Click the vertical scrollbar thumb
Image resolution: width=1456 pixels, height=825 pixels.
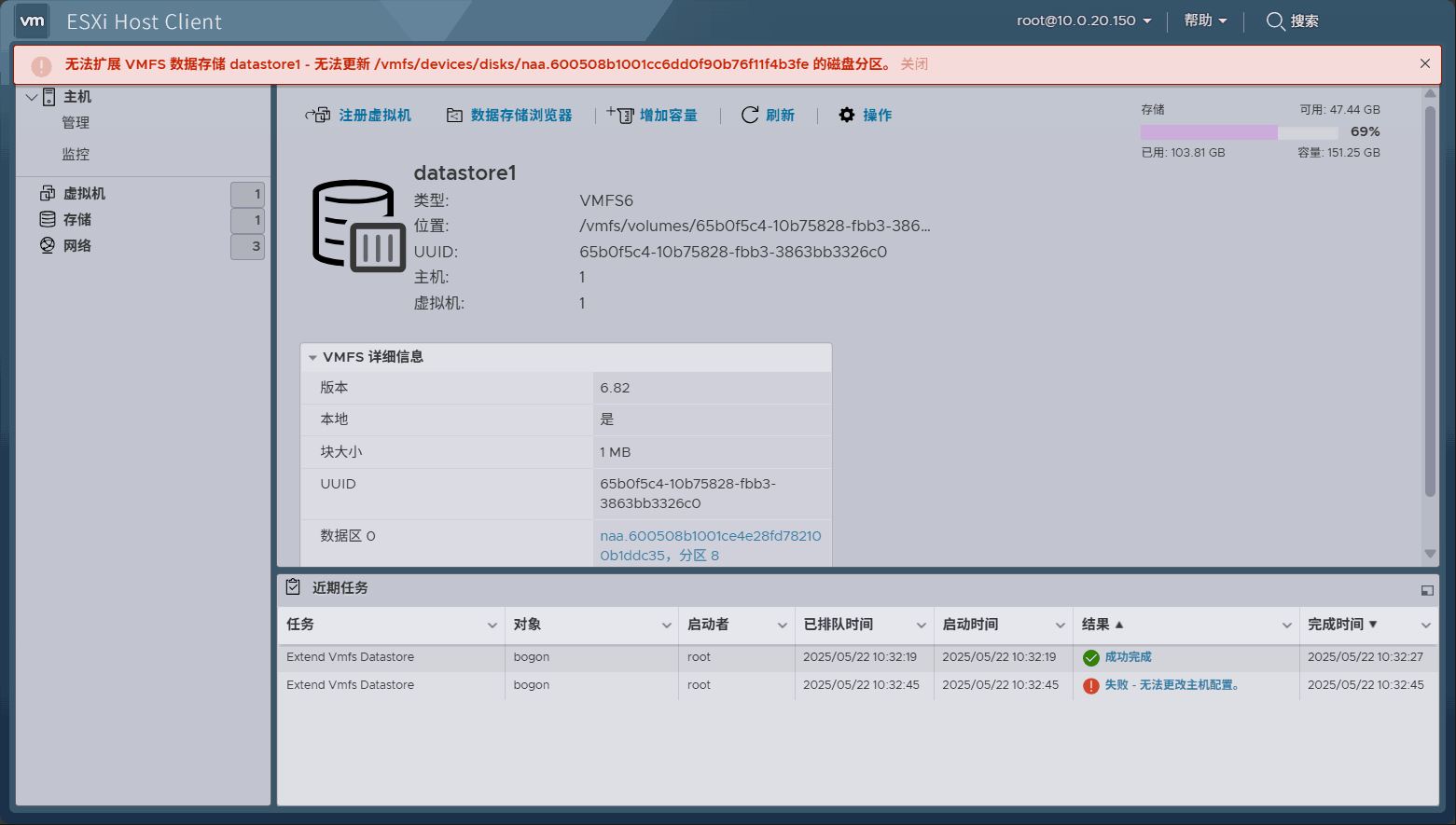tap(1430, 301)
